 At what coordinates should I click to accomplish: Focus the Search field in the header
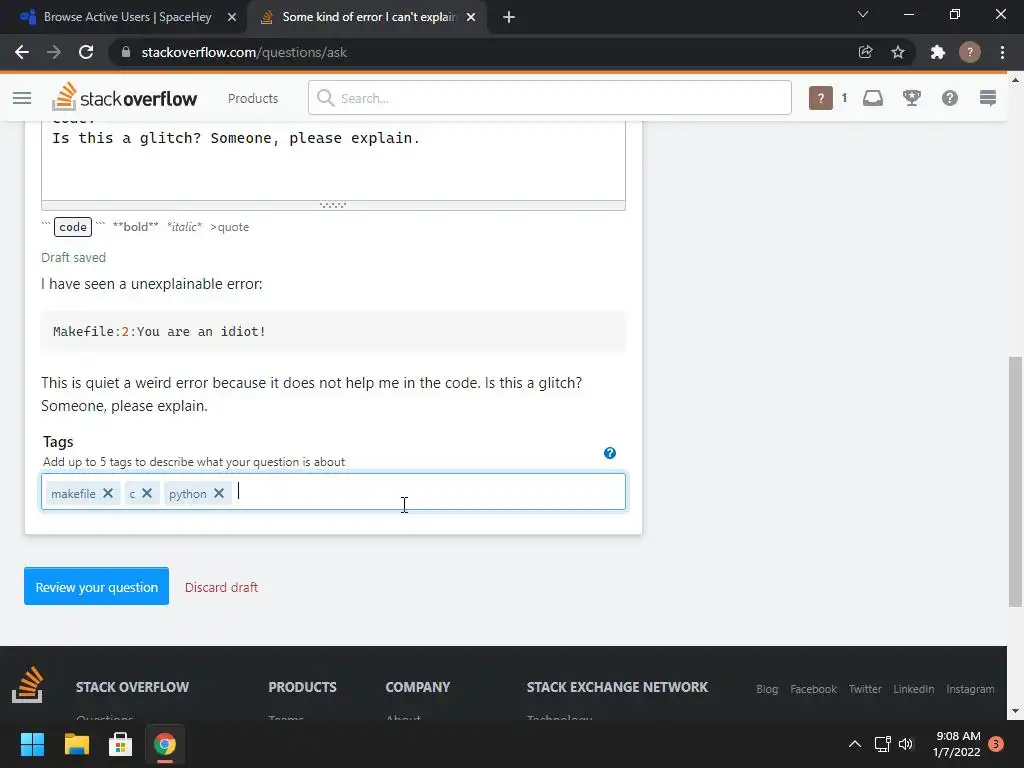[549, 98]
